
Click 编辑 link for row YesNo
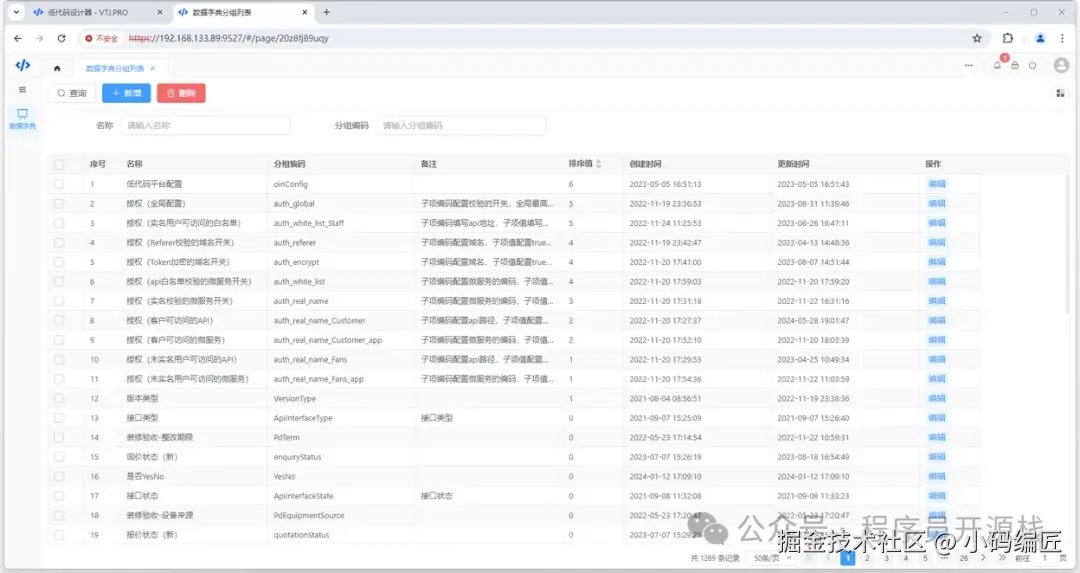coord(937,476)
